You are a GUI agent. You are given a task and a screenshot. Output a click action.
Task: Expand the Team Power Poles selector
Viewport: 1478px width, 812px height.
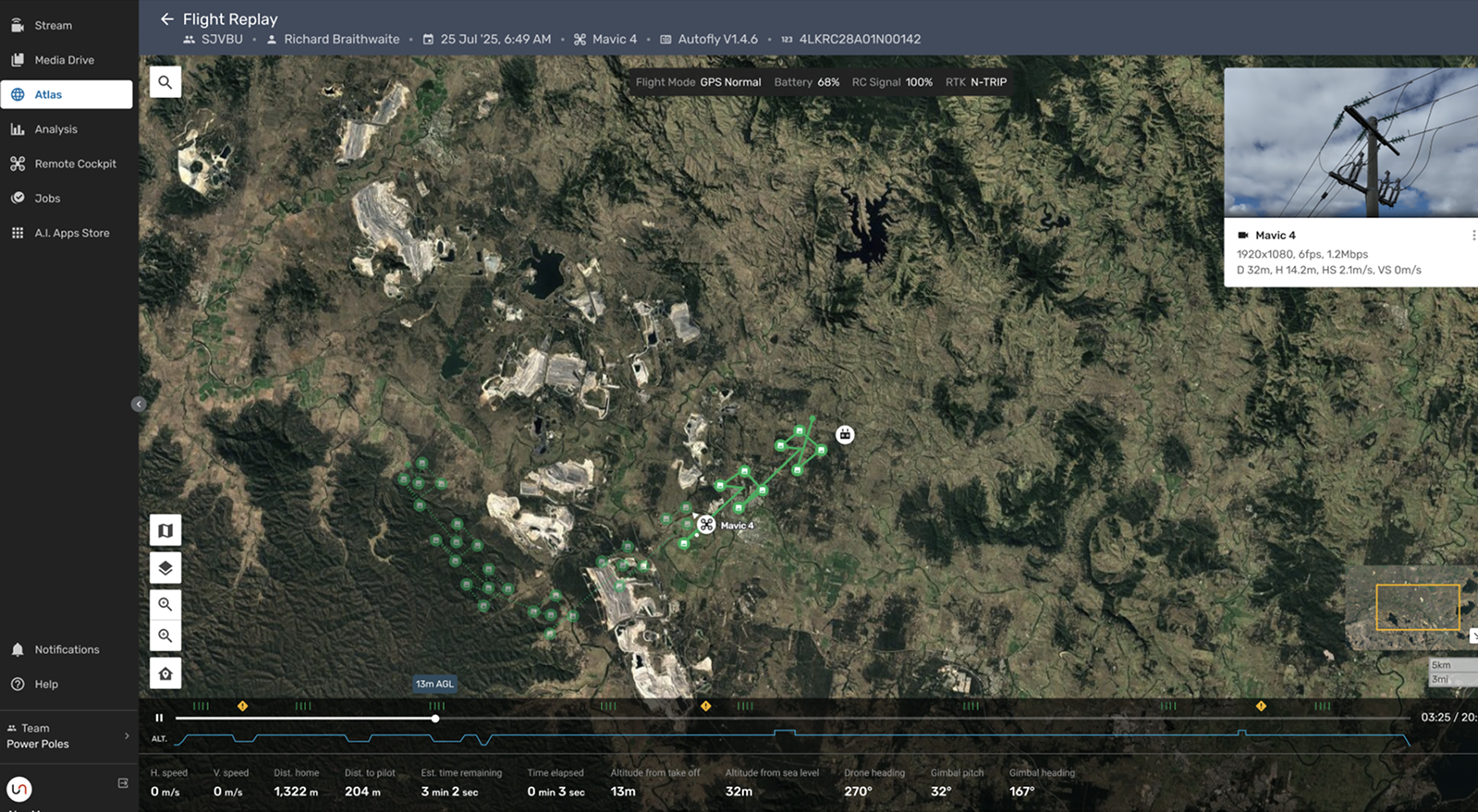pos(67,736)
